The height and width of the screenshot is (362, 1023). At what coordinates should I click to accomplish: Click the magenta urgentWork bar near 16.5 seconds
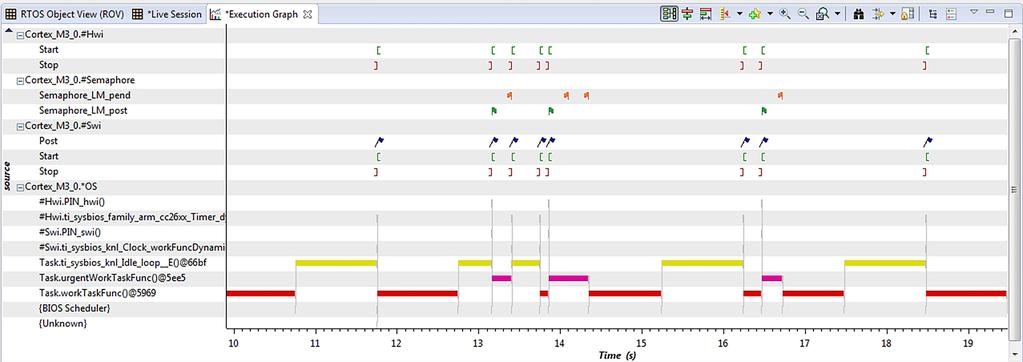772,278
